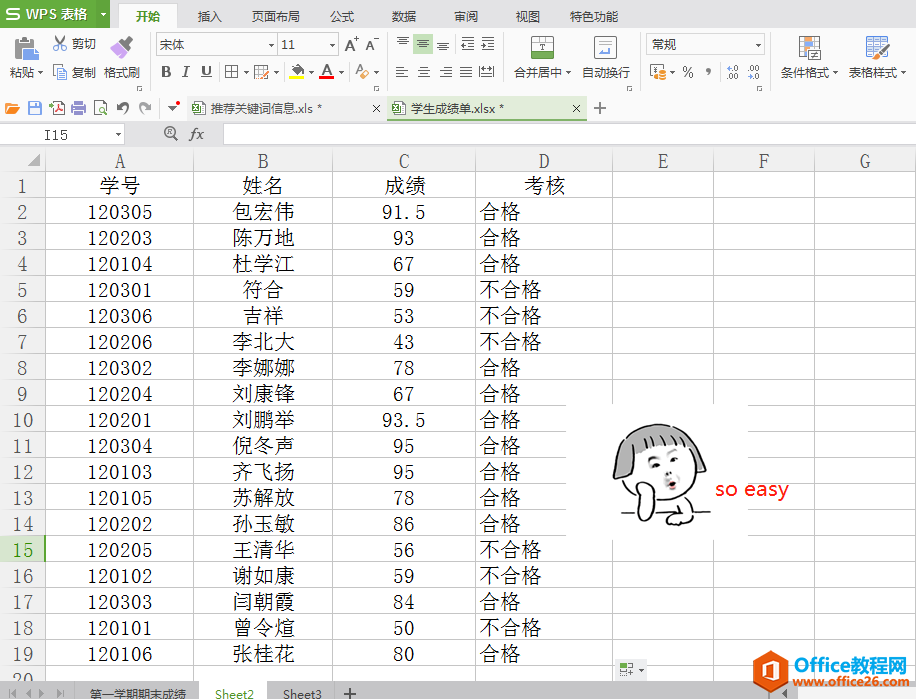This screenshot has height=699, width=916.
Task: Open the number format 常规 dropdown
Action: (x=758, y=45)
